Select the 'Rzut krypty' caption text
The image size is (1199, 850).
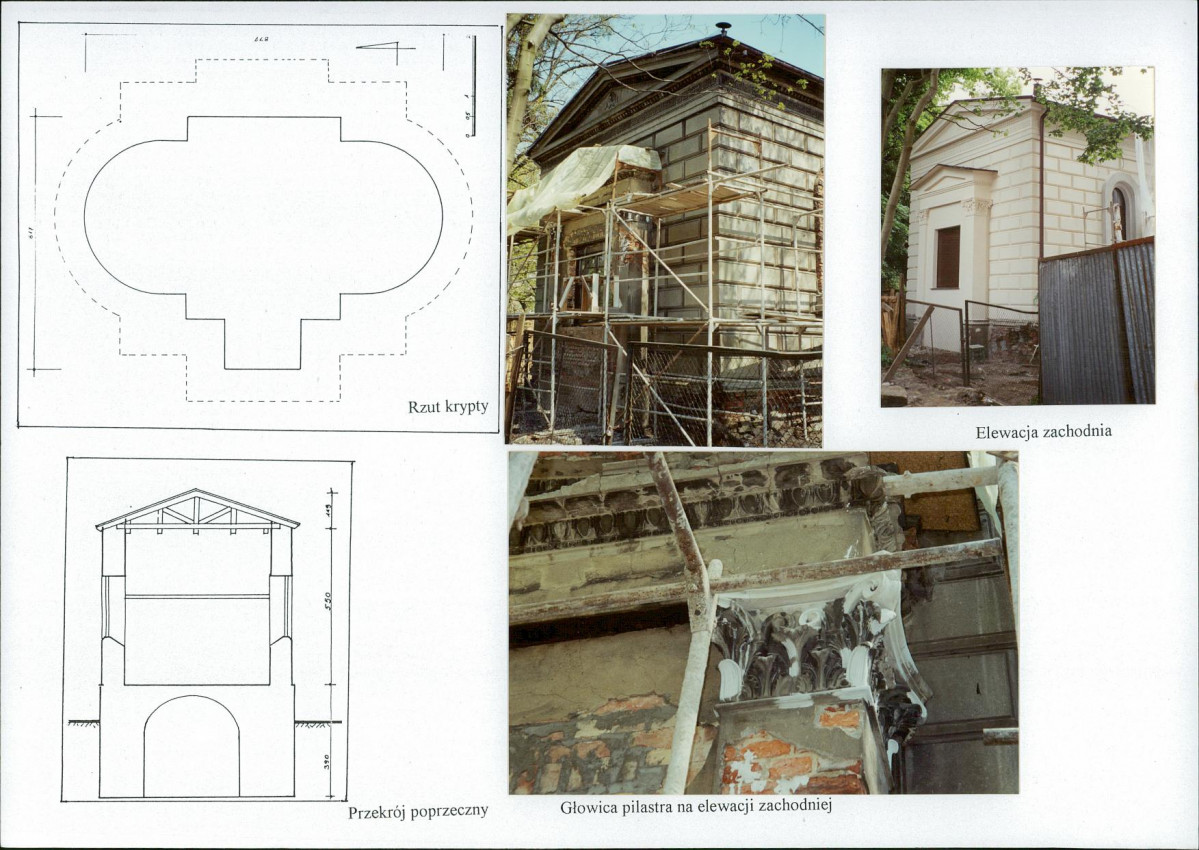point(448,407)
